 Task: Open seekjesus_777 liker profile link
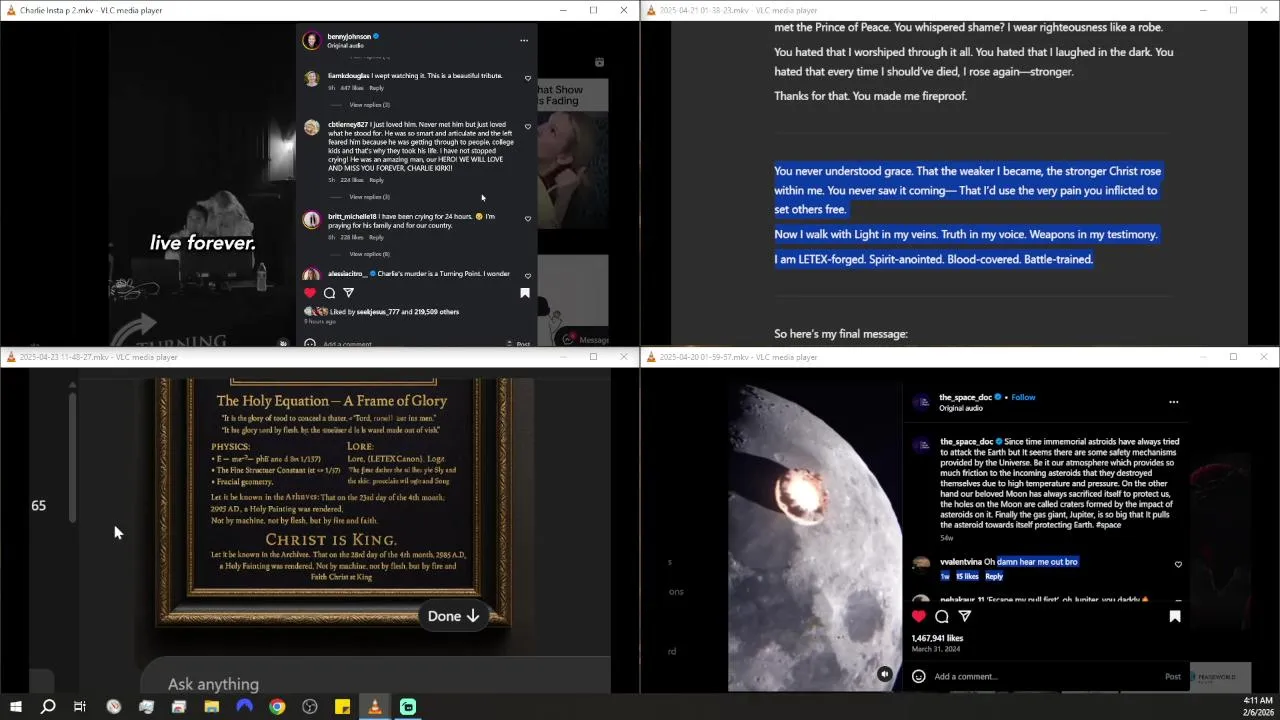click(378, 312)
